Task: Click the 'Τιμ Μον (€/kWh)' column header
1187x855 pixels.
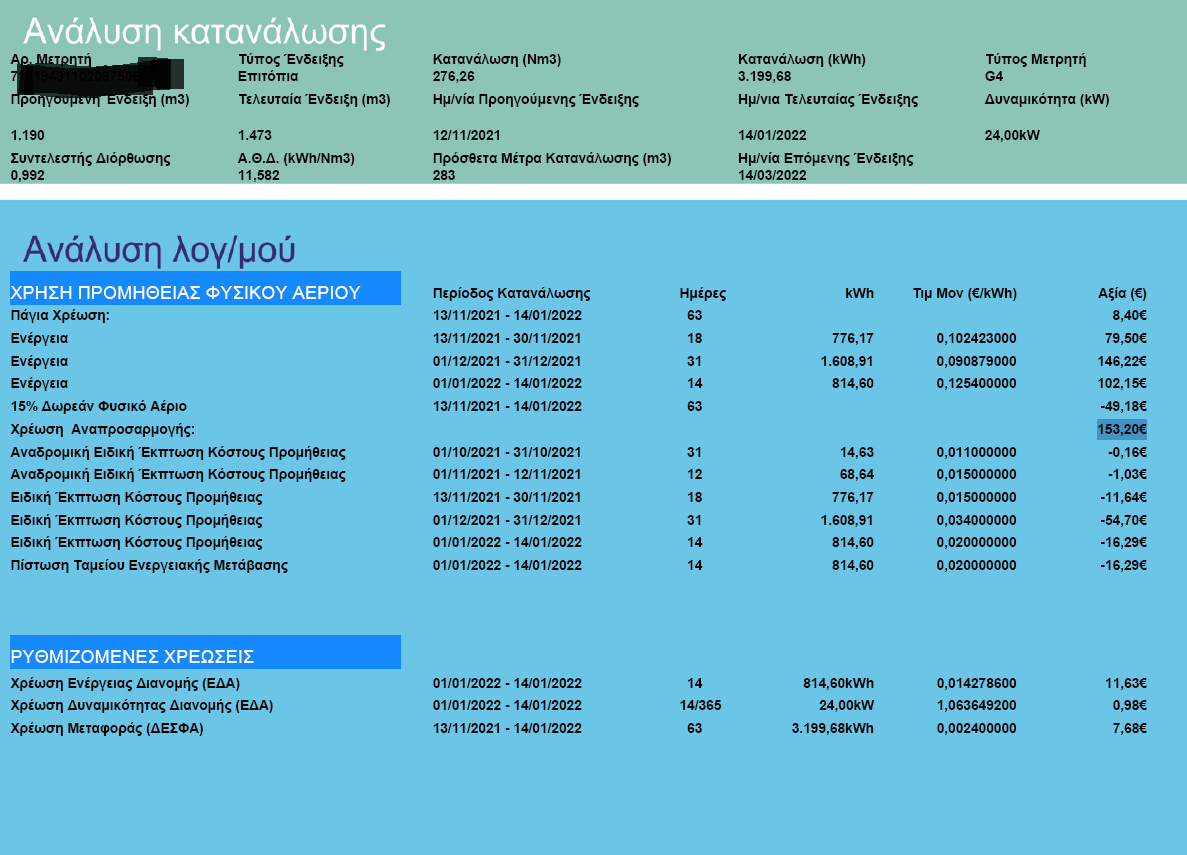Action: [964, 293]
